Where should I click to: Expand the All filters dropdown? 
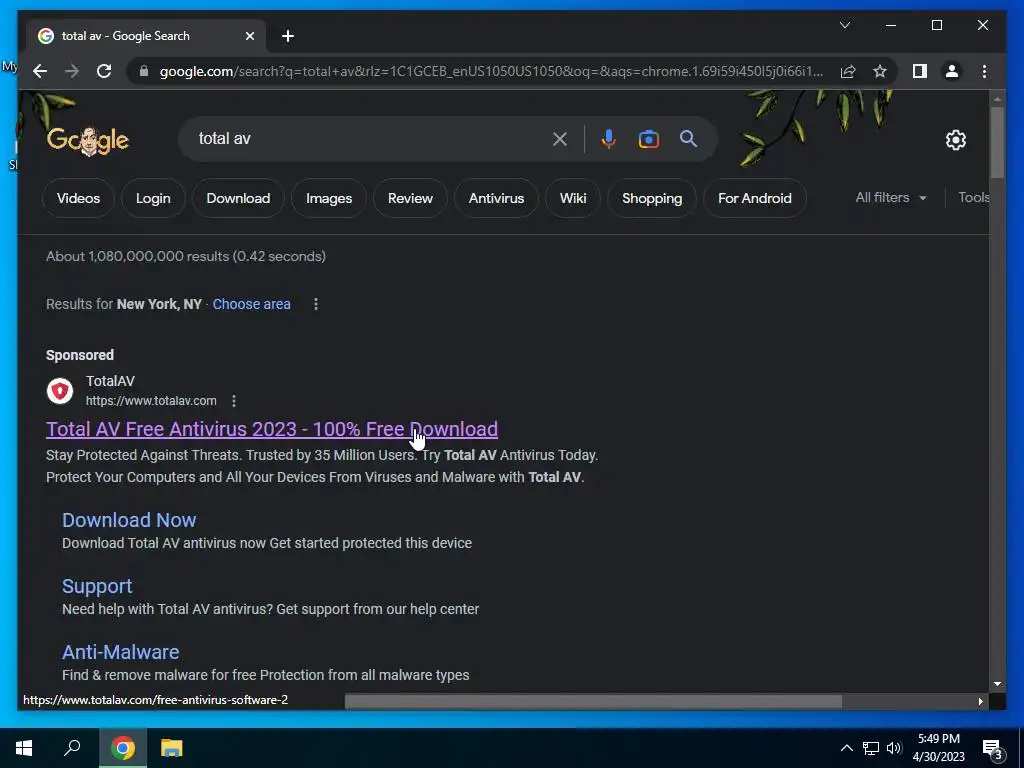pos(891,197)
